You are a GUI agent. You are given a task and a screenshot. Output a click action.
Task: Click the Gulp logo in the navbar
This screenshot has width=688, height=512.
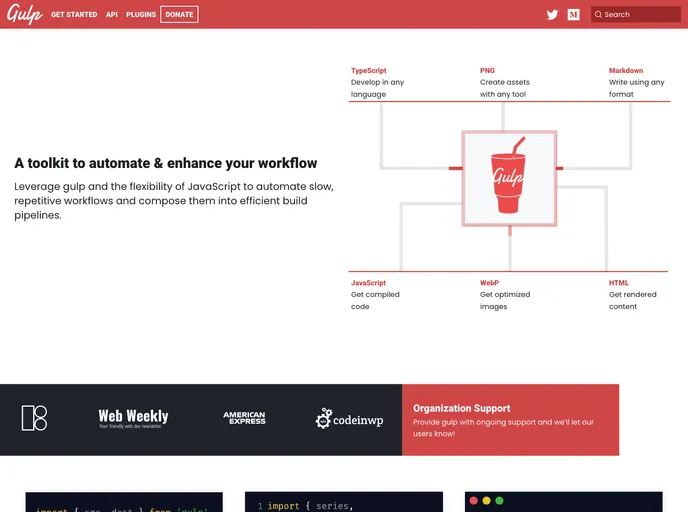pos(25,14)
